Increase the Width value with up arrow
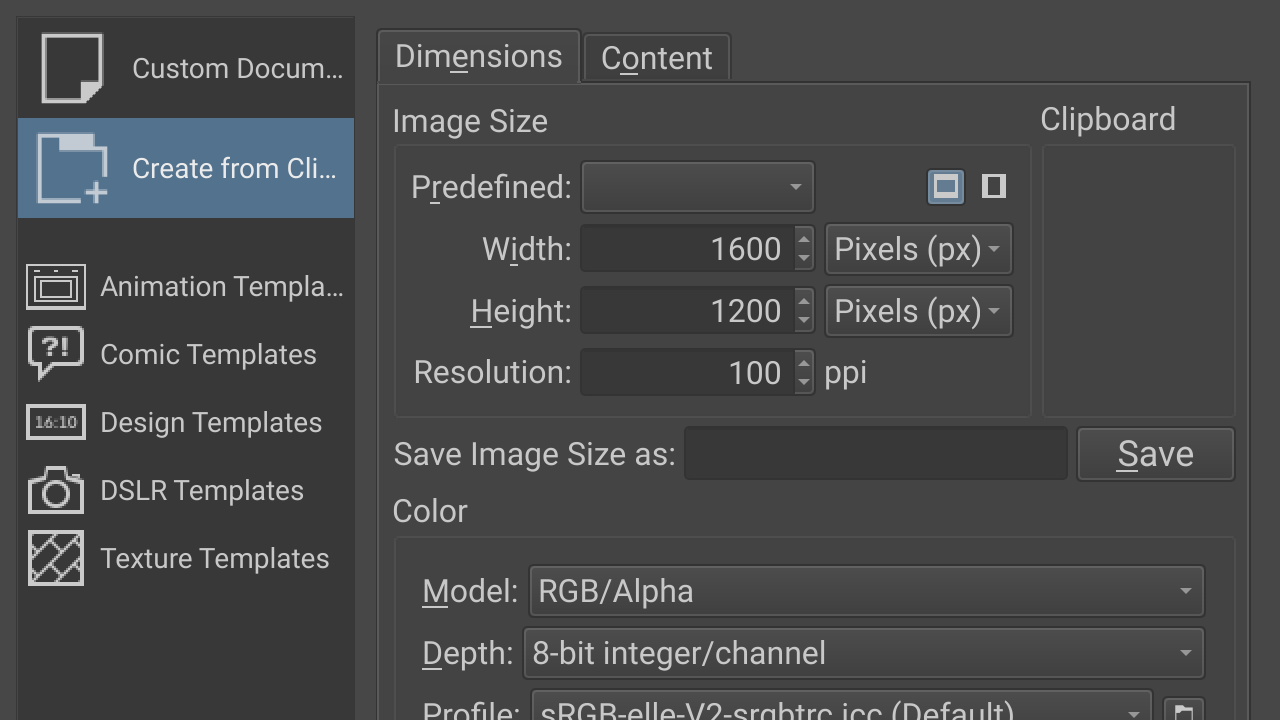The image size is (1280, 720). tap(804, 239)
